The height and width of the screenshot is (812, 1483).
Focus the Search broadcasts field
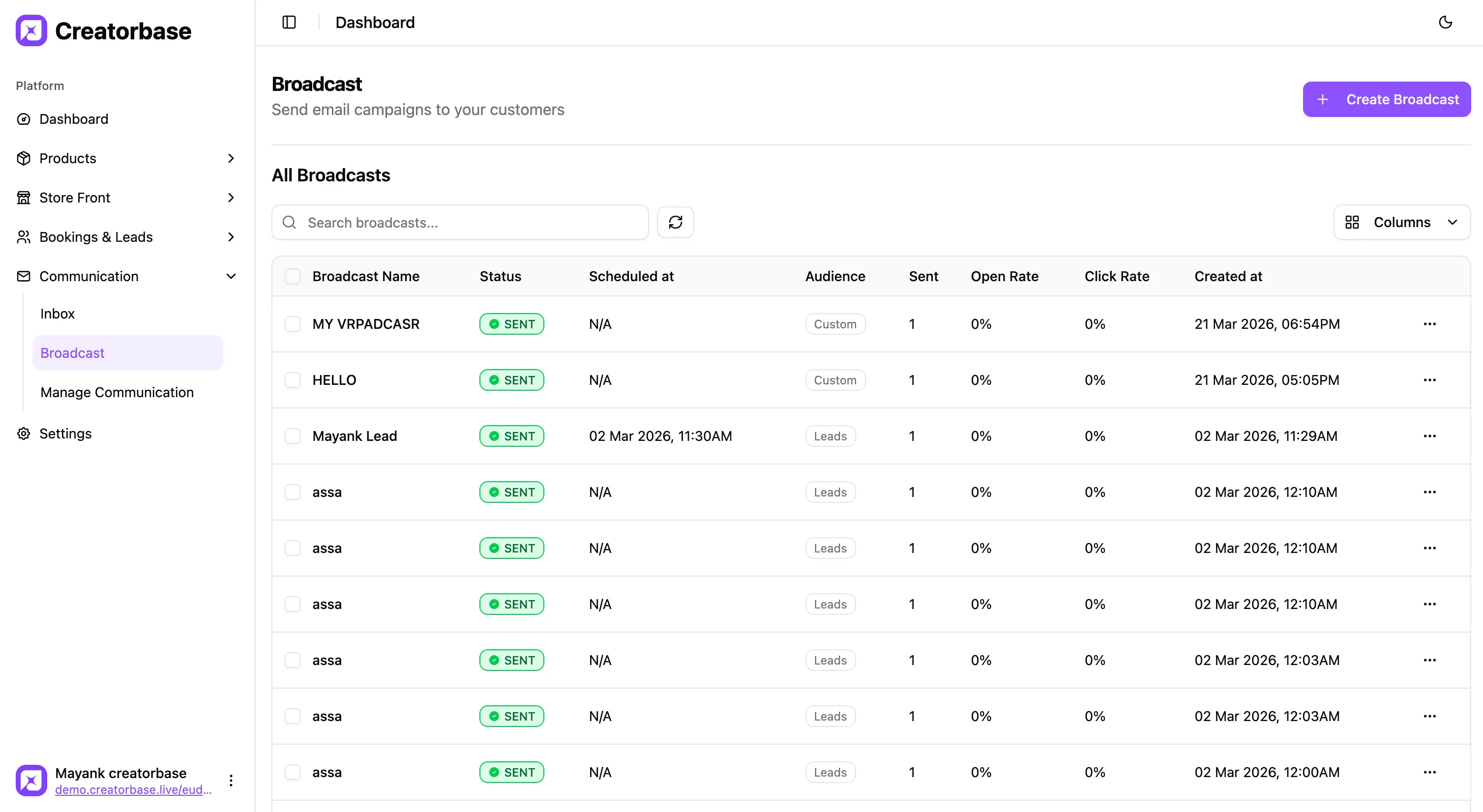coord(460,222)
